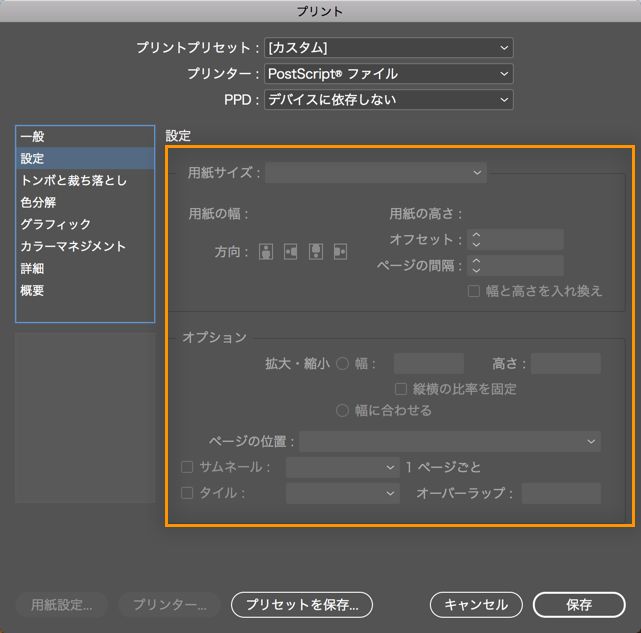Select 色分解 category

pos(85,202)
